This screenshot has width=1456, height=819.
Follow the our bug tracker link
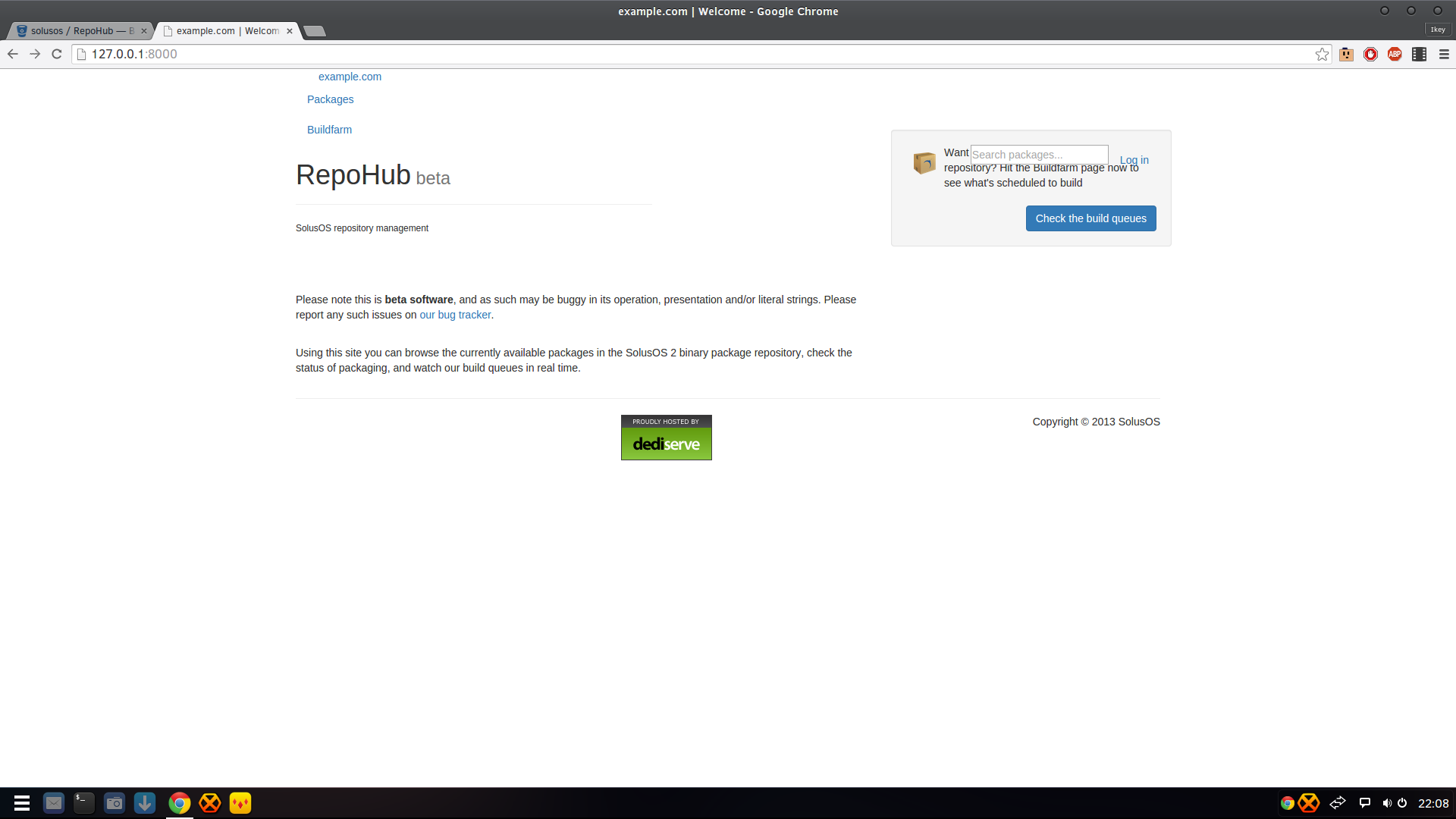pyautogui.click(x=455, y=315)
